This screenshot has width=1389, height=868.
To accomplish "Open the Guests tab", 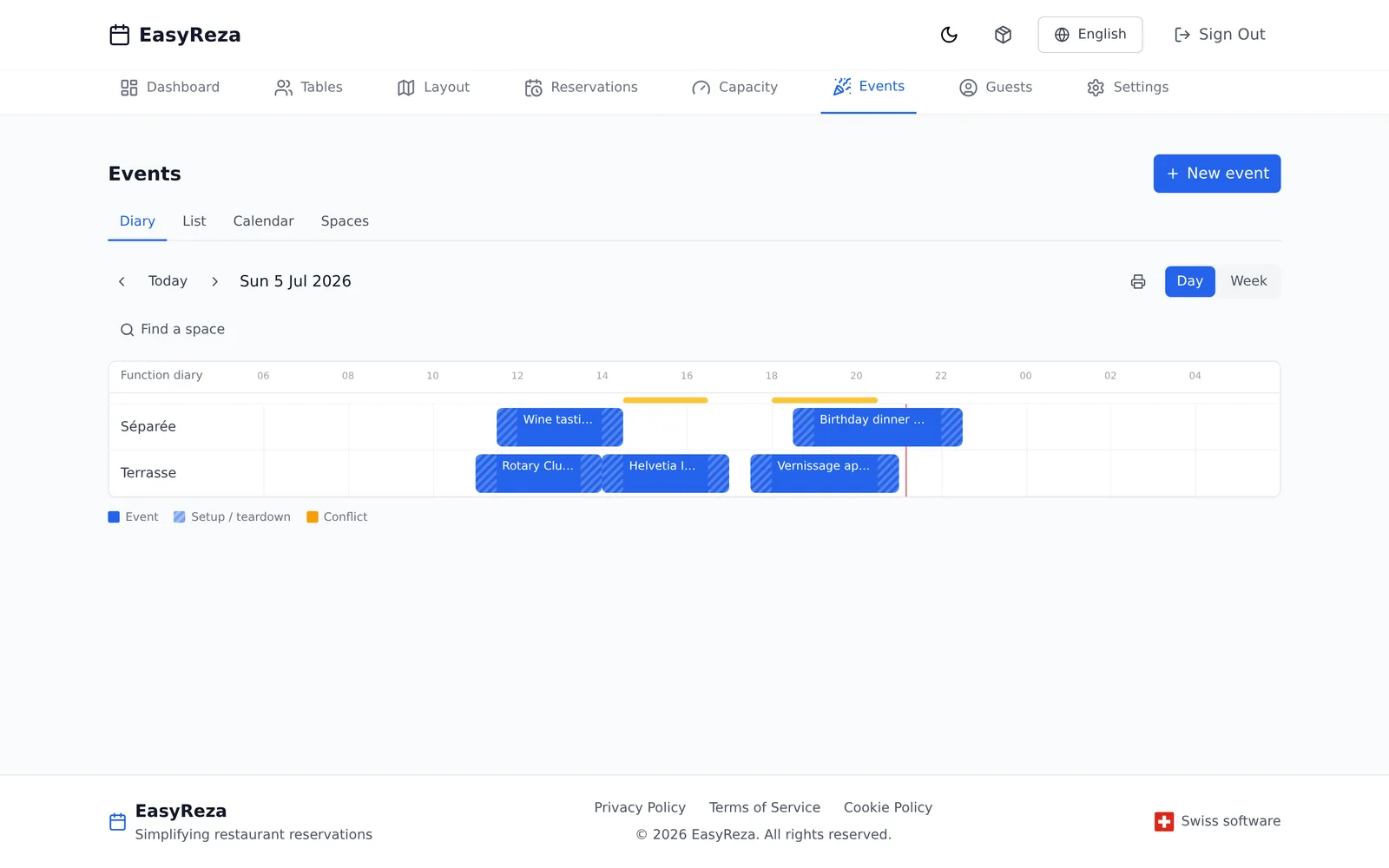I will [x=996, y=87].
